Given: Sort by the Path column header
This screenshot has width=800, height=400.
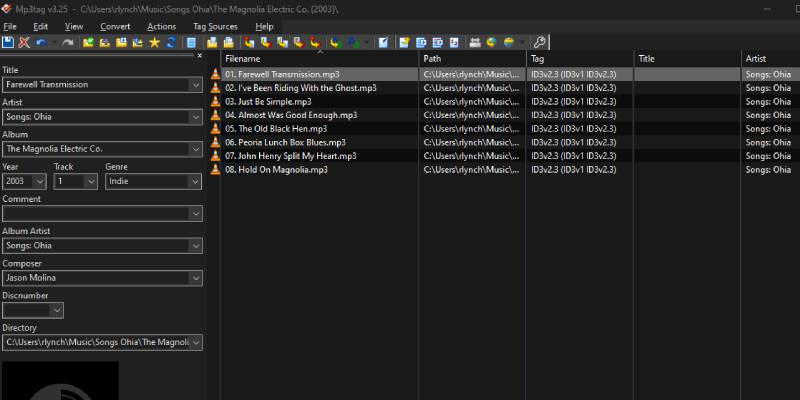Looking at the screenshot, I should pyautogui.click(x=472, y=59).
